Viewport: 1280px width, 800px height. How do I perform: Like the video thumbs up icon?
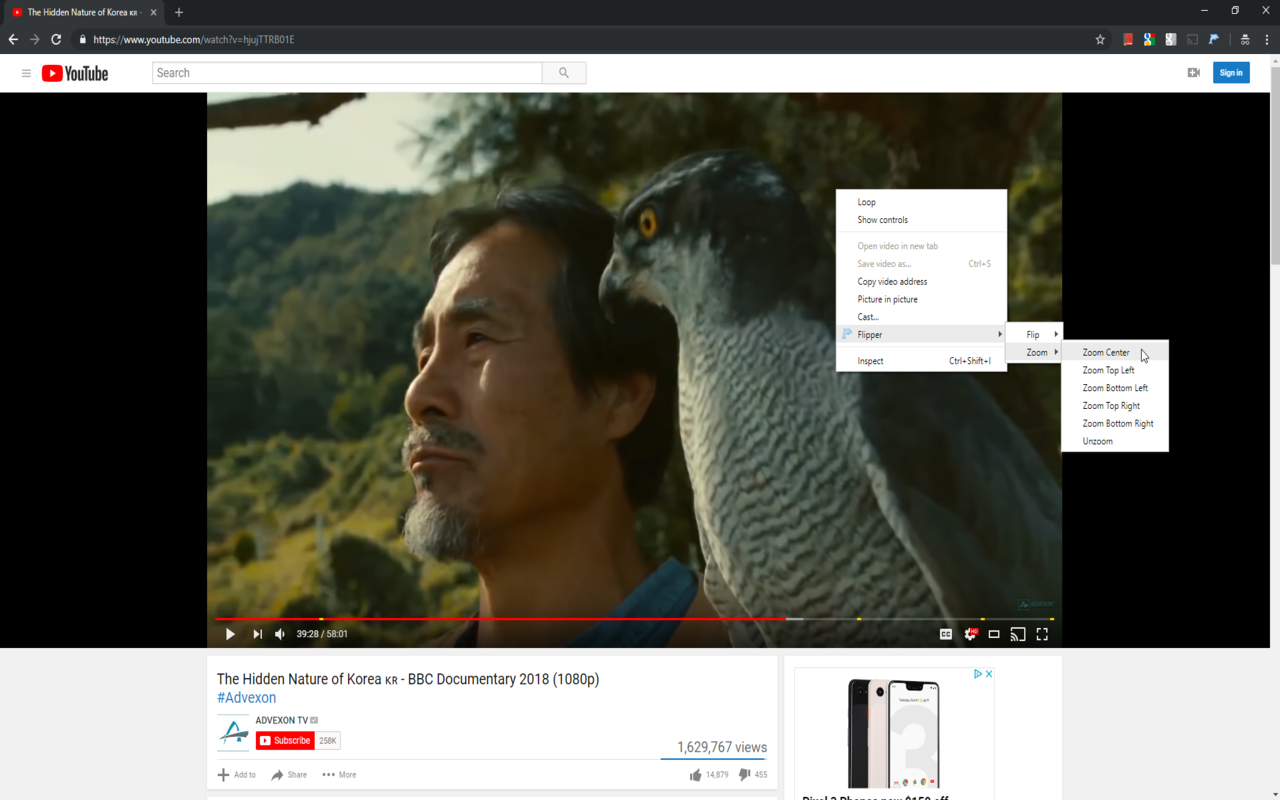pyautogui.click(x=696, y=775)
